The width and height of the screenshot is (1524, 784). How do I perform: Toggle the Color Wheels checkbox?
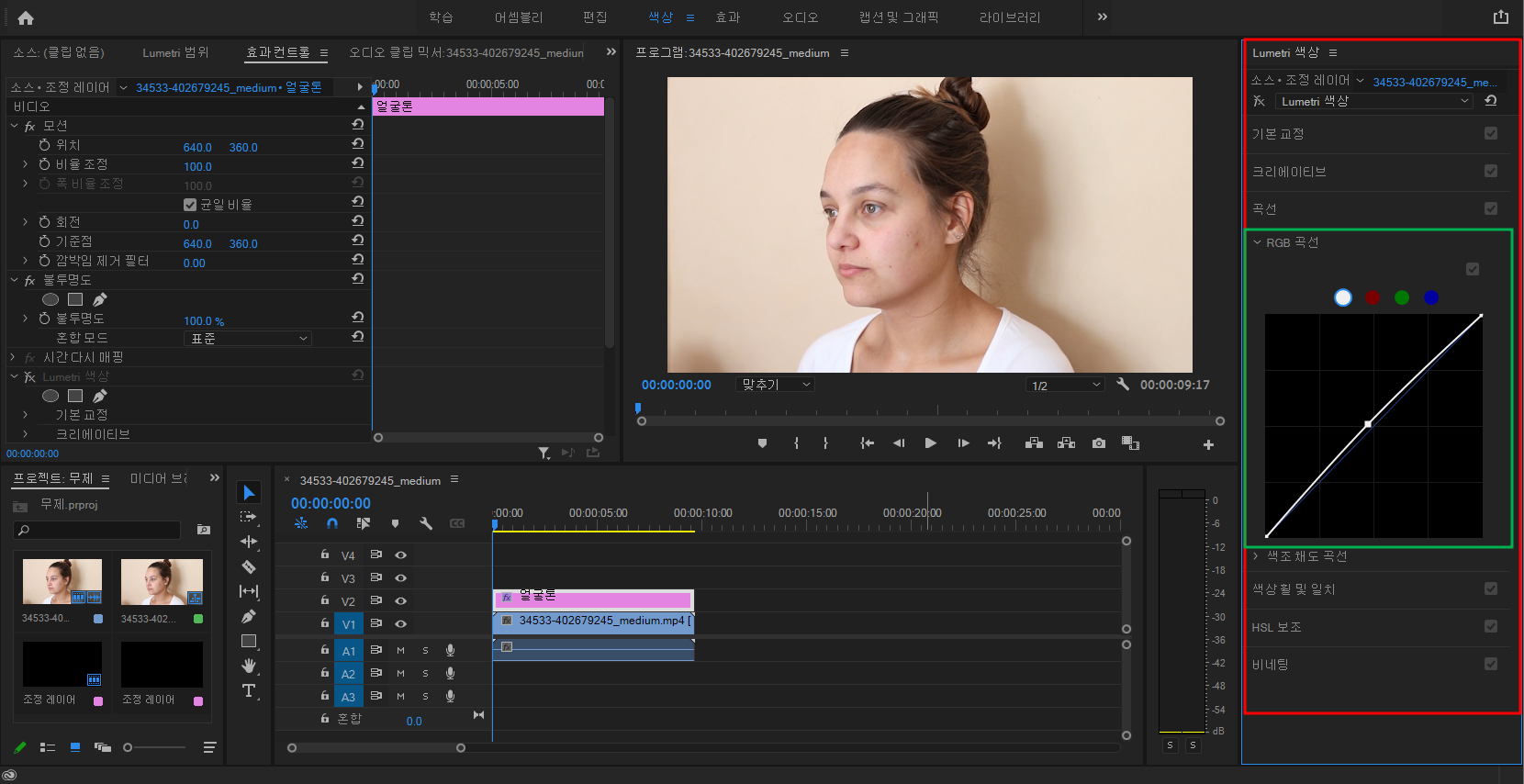[x=1491, y=588]
